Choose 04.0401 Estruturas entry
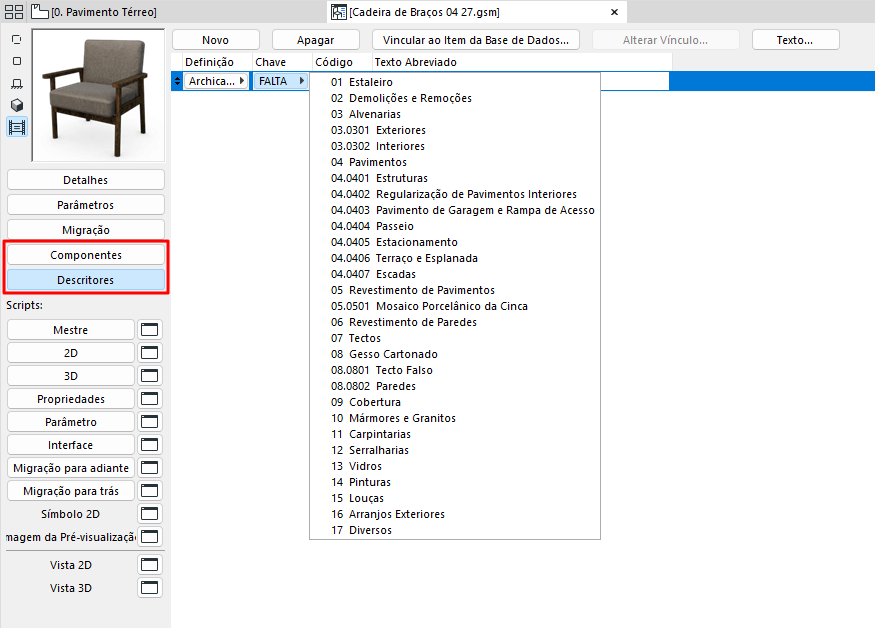Image resolution: width=875 pixels, height=628 pixels. [455, 178]
